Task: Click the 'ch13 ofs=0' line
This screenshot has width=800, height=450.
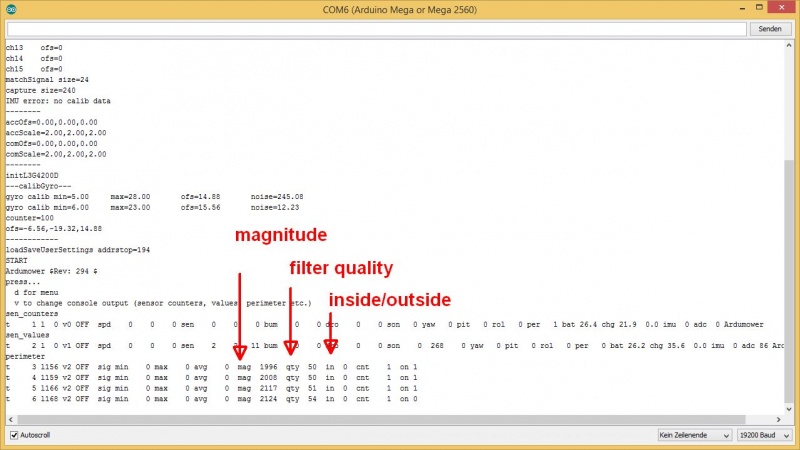Action: [34, 47]
